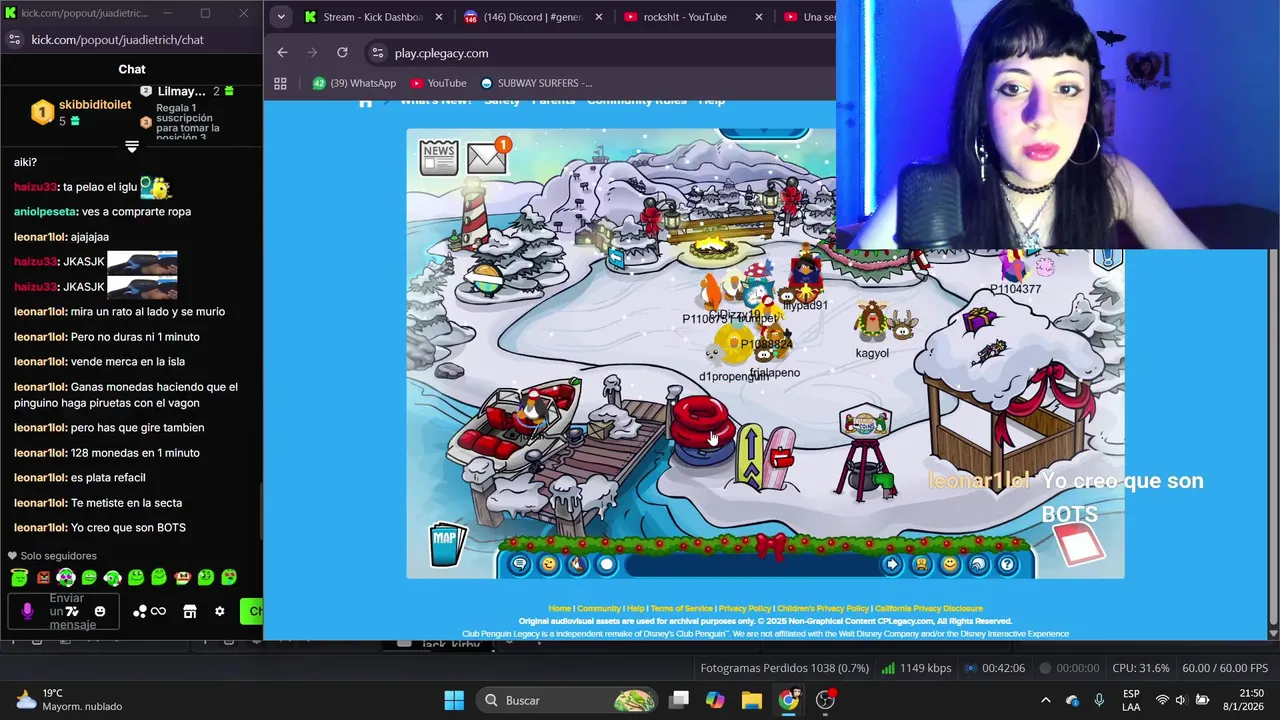The image size is (1280, 720).
Task: Click the microphone icon in Kick chat box
Action: pos(27,611)
